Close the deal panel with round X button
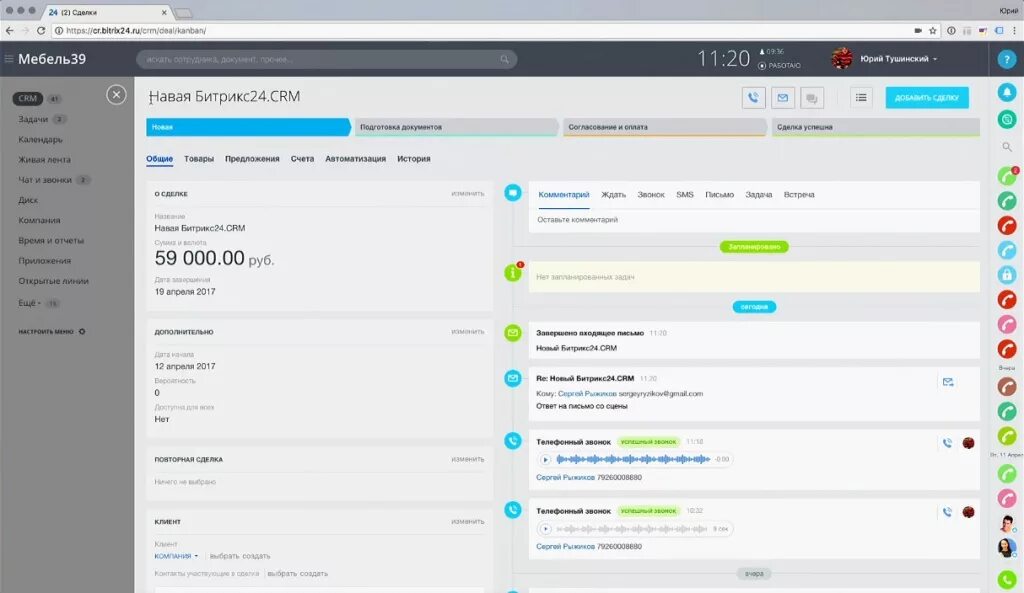 point(116,95)
